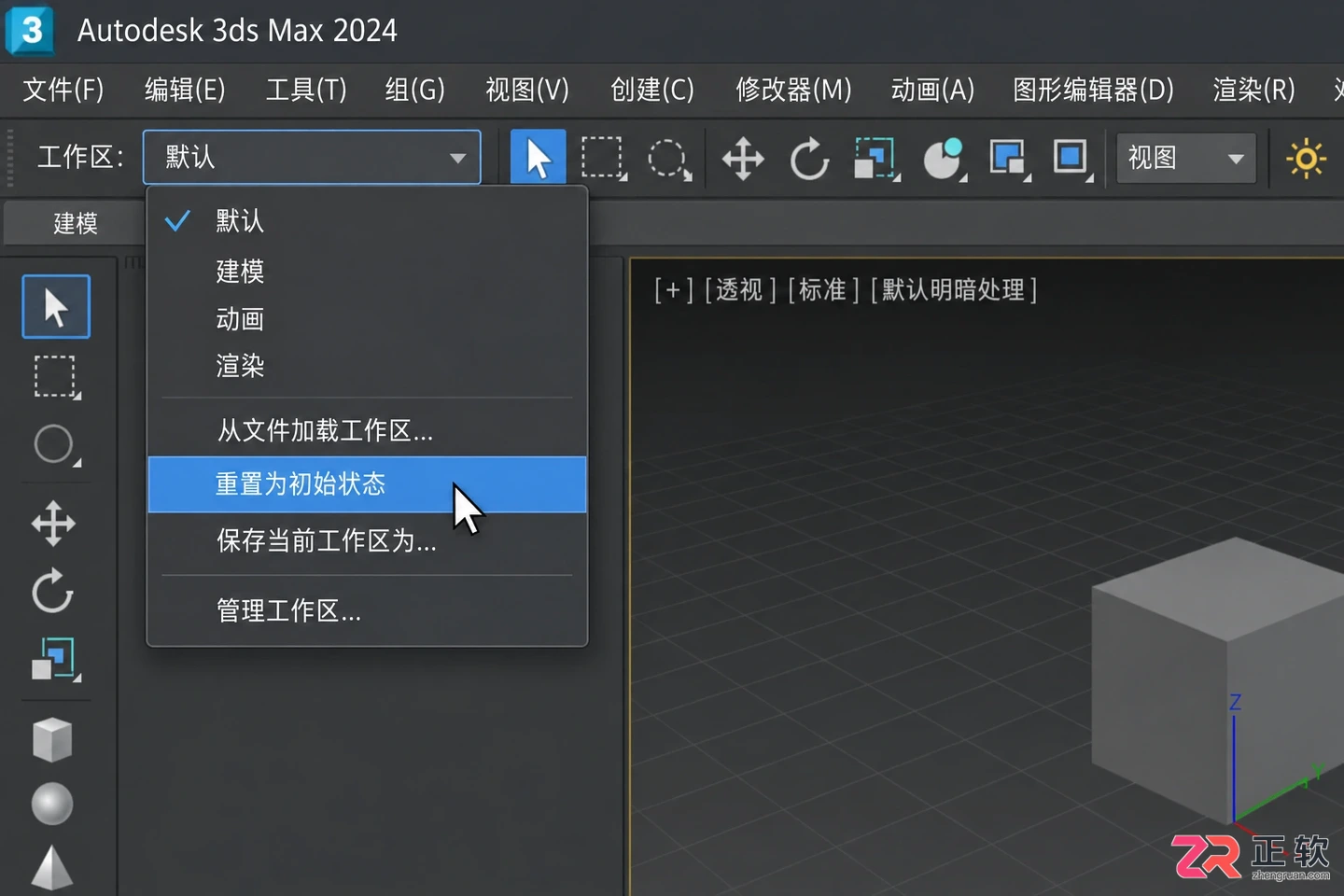Open the 视图 reference coordinate dropdown
Screen dimensions: 1344x896
[1185, 158]
